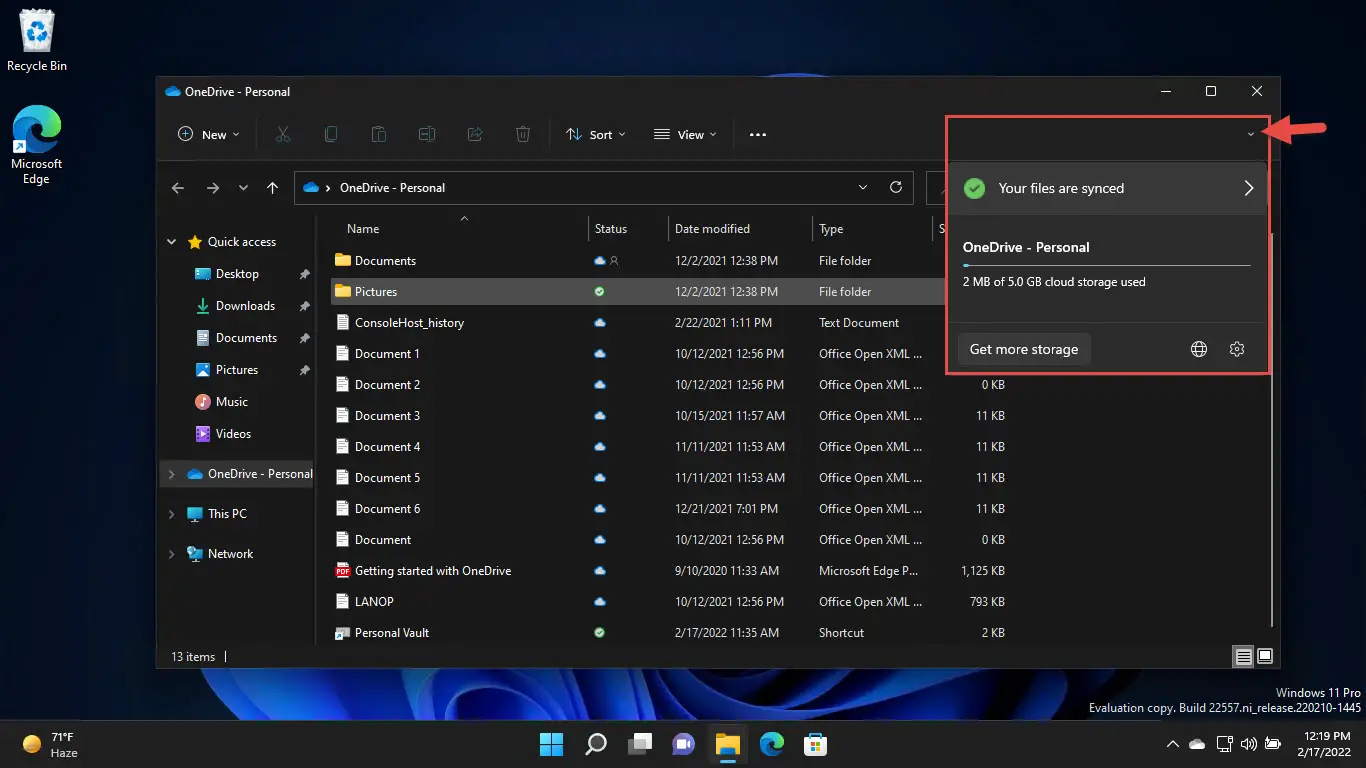Image resolution: width=1366 pixels, height=768 pixels.
Task: Open OneDrive online via globe icon
Action: [x=1199, y=349]
